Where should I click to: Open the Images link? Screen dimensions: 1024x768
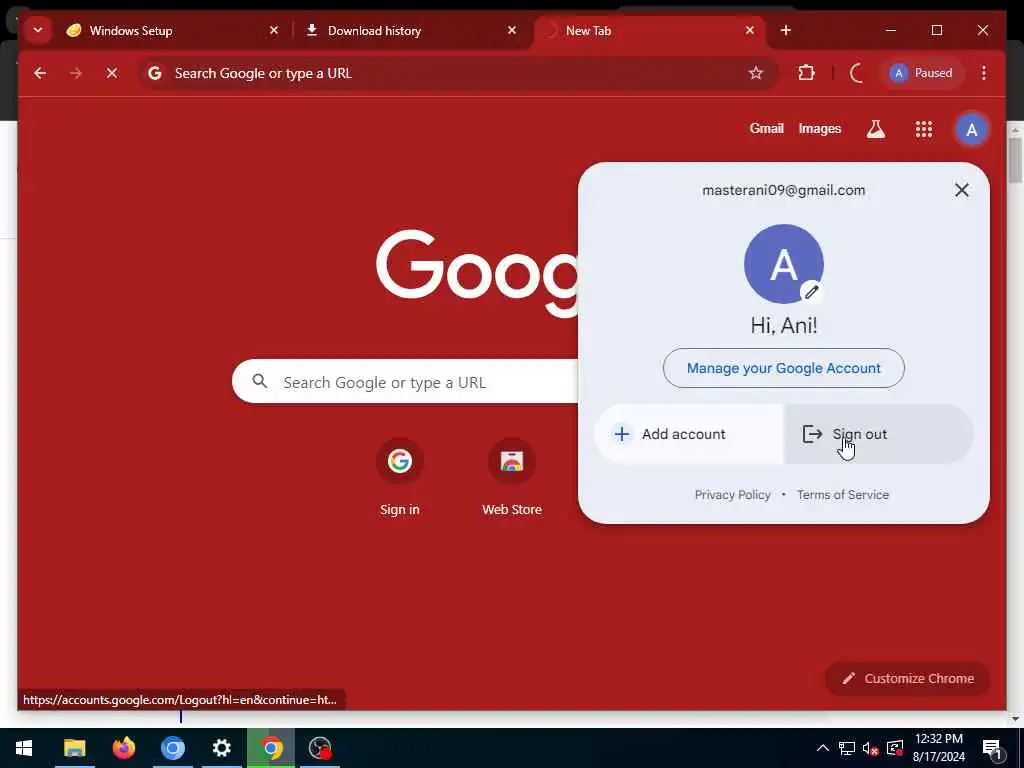coord(820,129)
